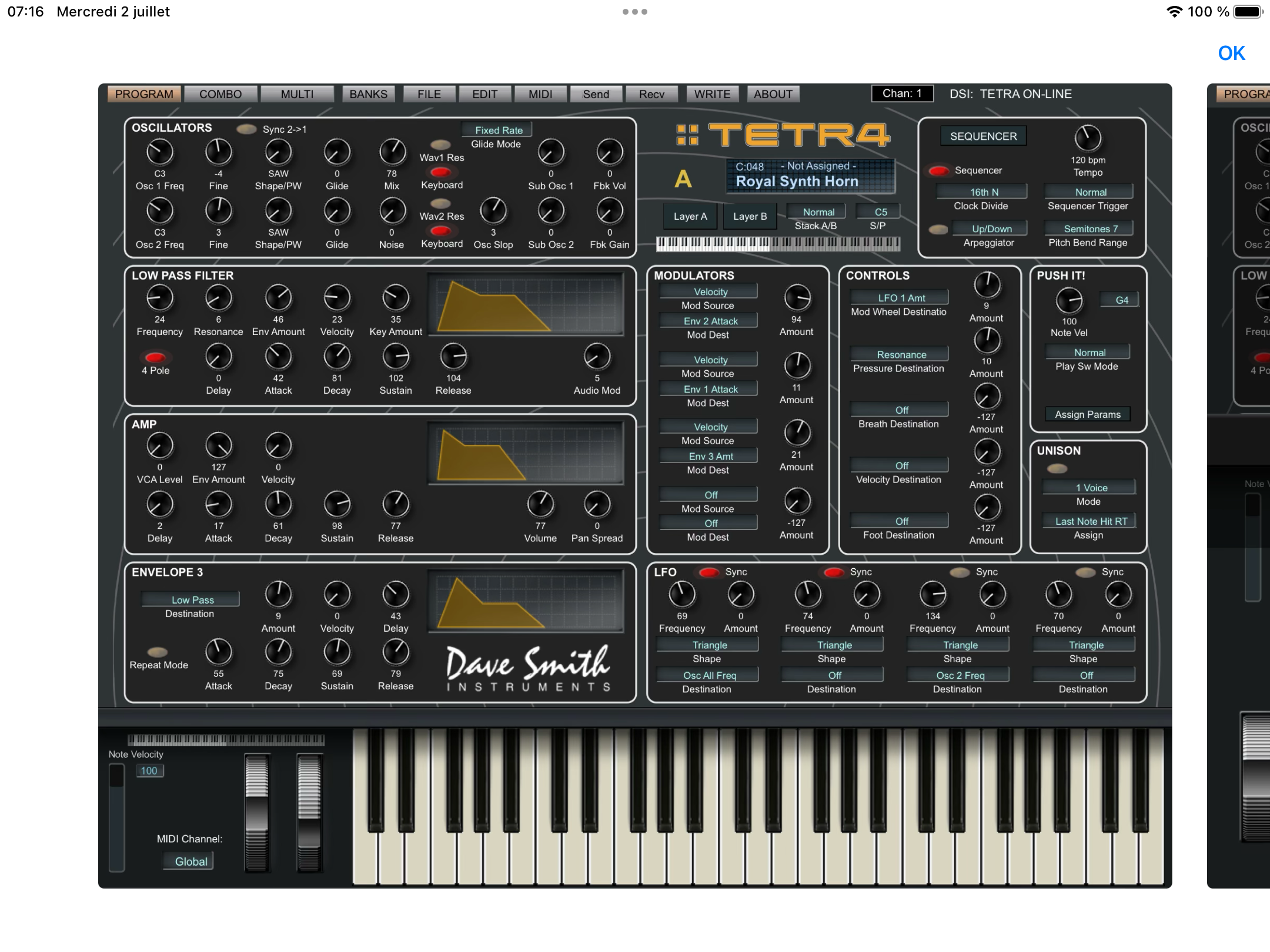Toggle the 4 Pole filter LED

pos(155,357)
